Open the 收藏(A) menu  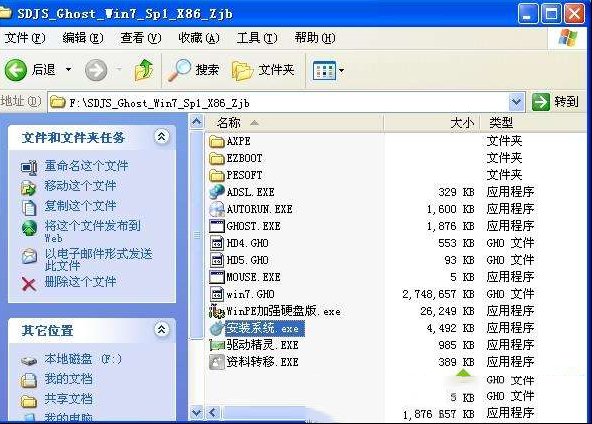(x=199, y=38)
